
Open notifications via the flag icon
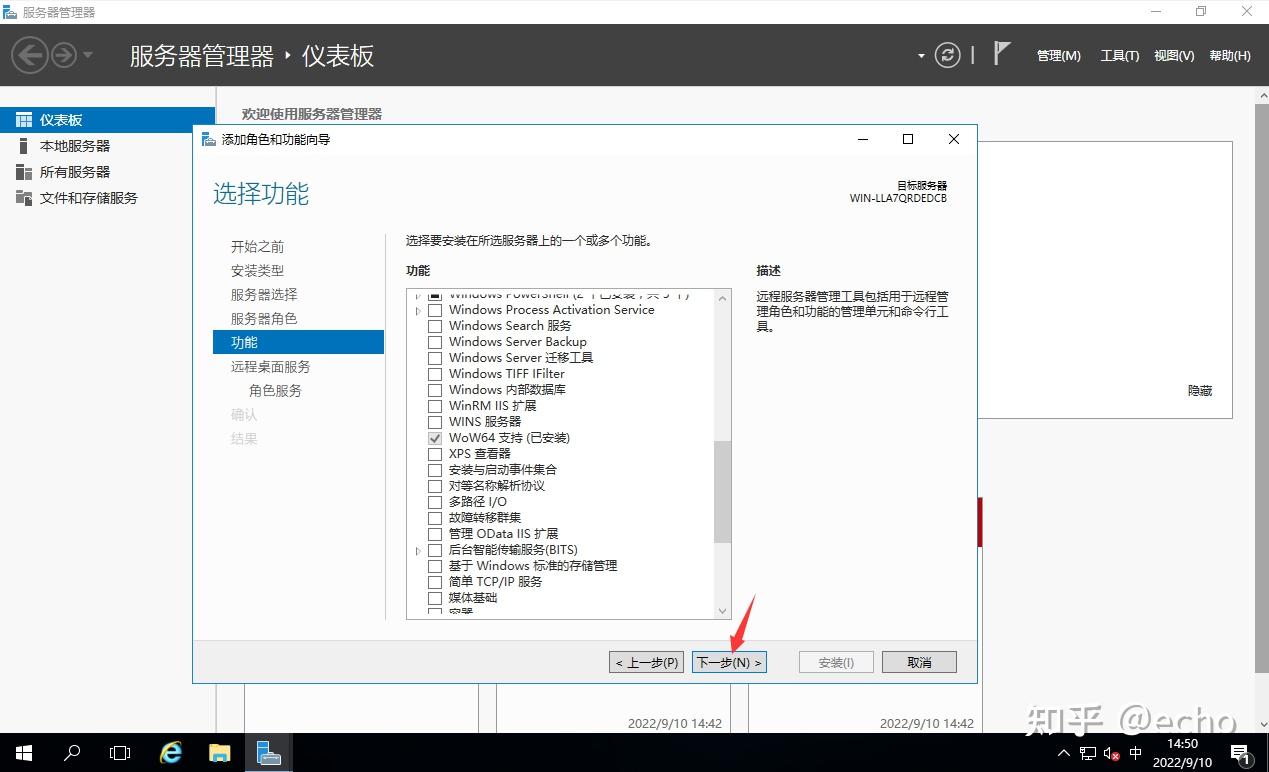1000,52
